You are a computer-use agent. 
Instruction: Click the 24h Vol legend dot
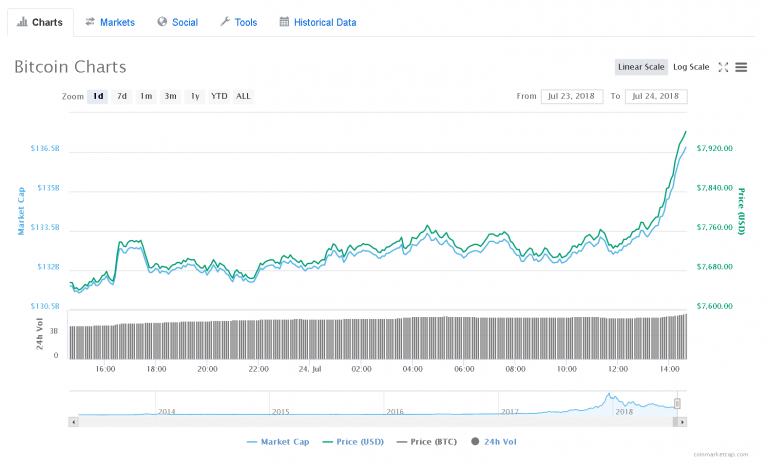pyautogui.click(x=475, y=441)
